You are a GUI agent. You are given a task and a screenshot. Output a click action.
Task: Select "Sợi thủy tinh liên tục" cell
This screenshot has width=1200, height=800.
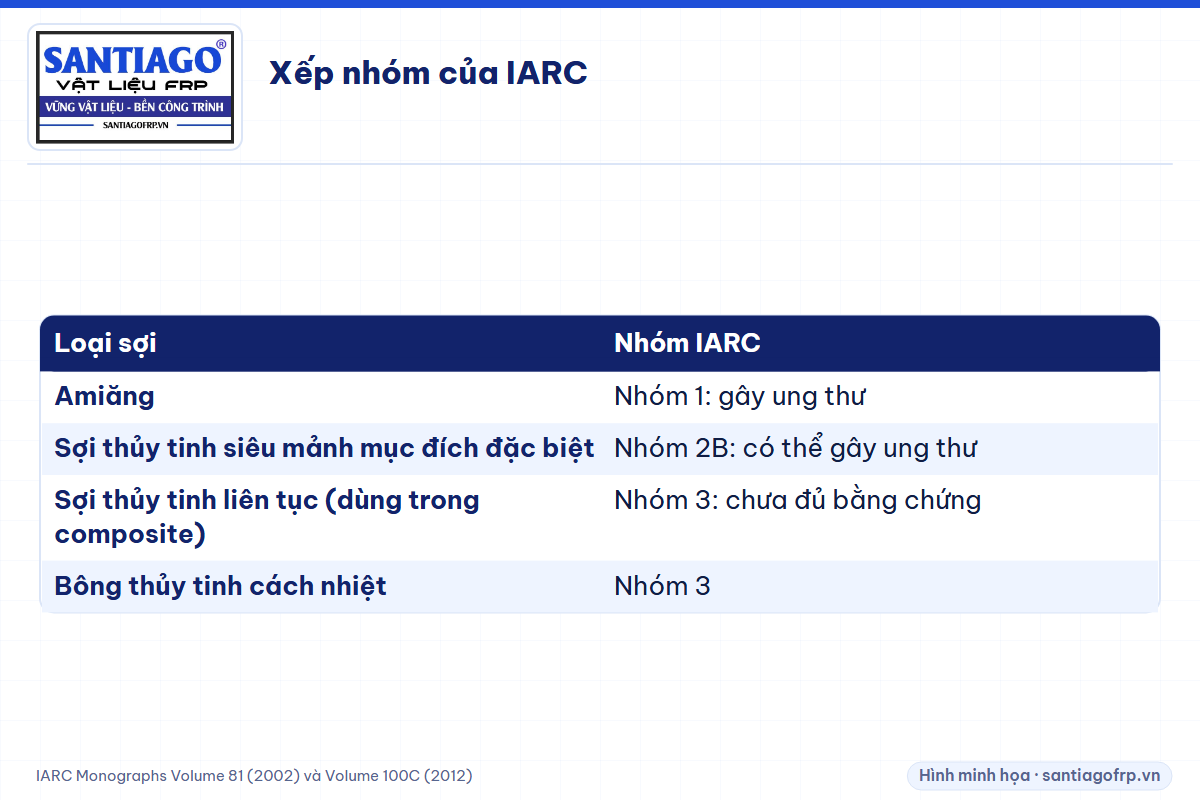320,517
